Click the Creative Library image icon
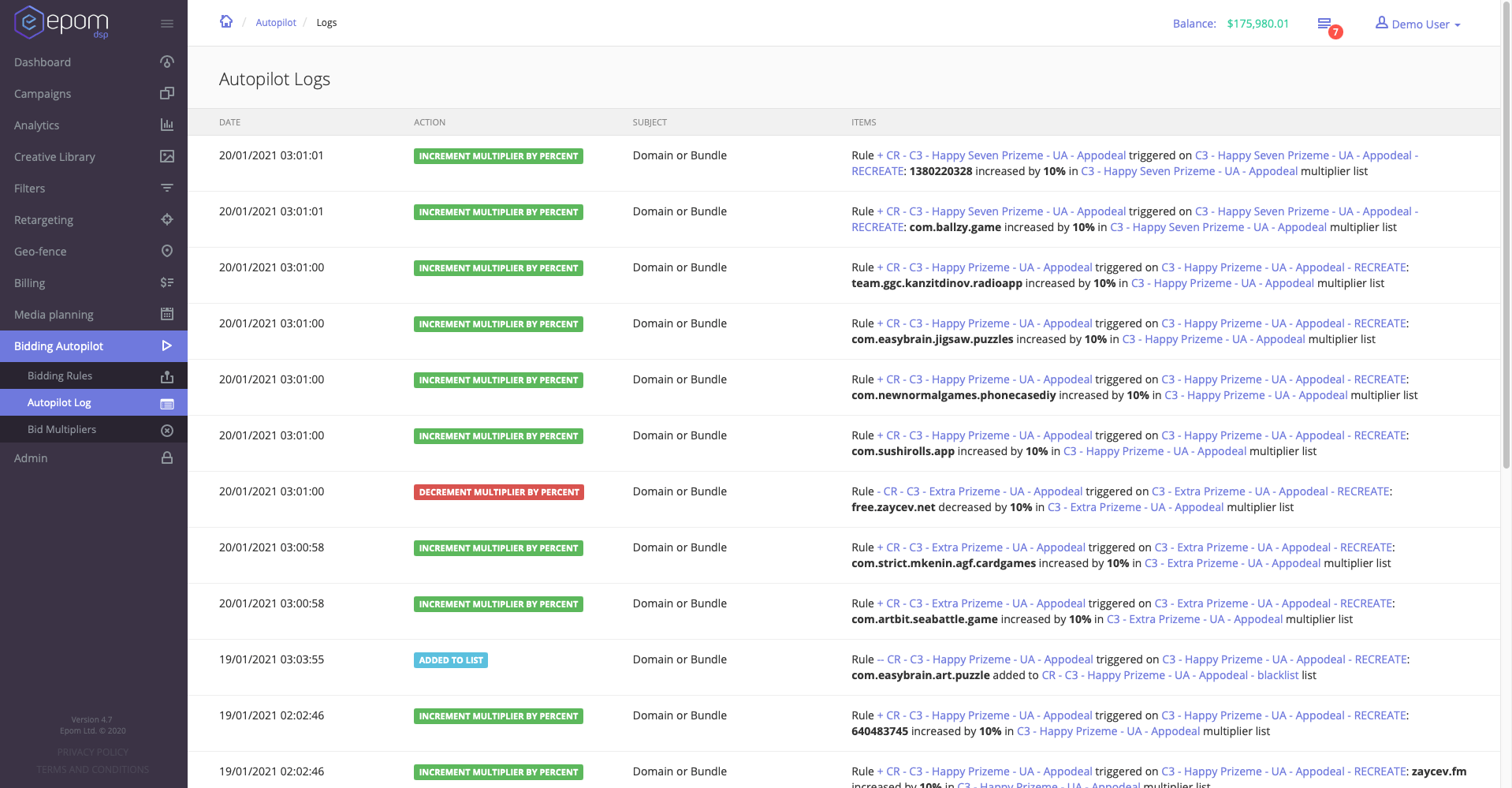The image size is (1512, 788). point(167,156)
